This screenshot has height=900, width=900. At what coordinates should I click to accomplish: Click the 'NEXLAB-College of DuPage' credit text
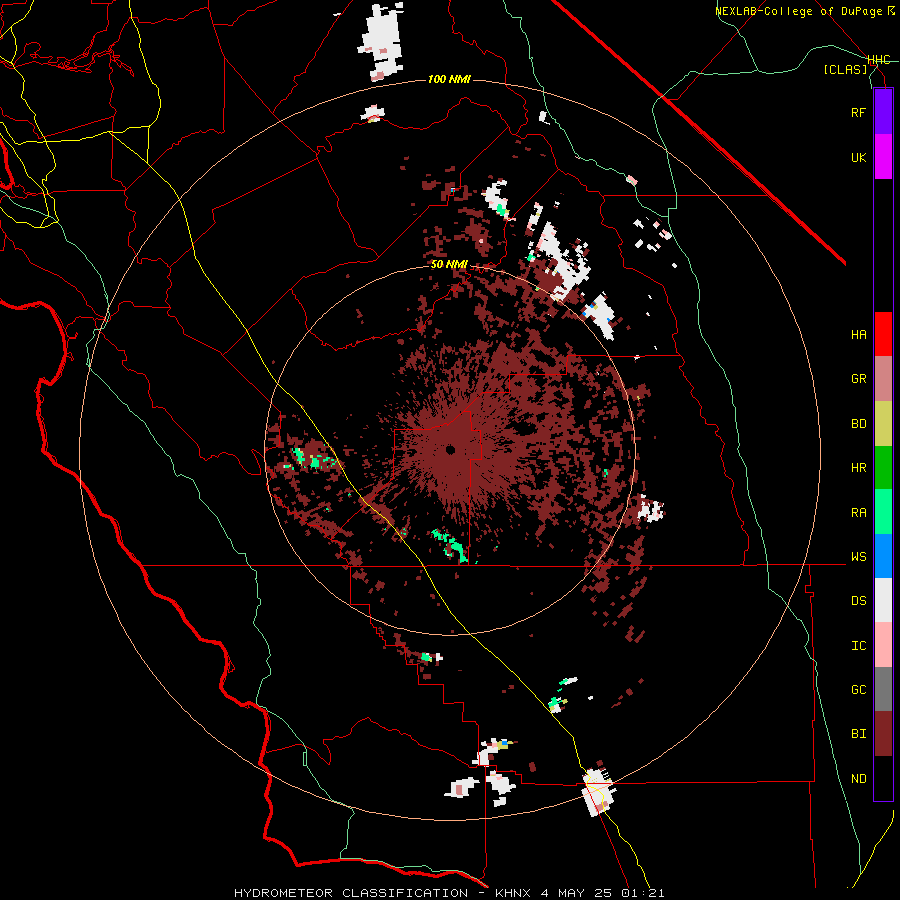pos(798,11)
